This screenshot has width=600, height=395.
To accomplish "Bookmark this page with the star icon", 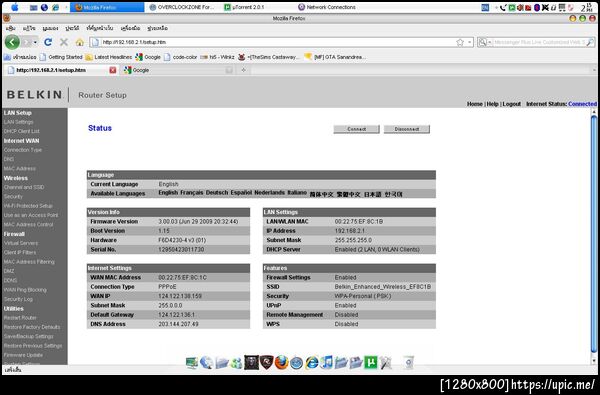I will (460, 42).
